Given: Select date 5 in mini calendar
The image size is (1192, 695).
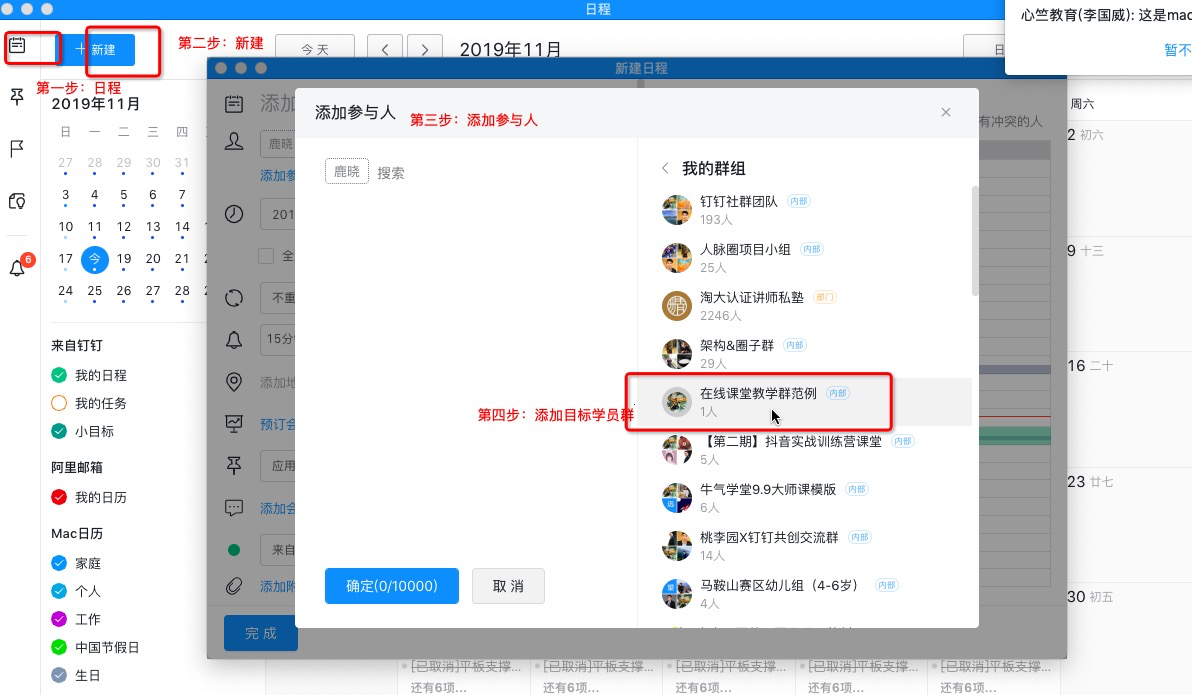Looking at the screenshot, I should pyautogui.click(x=124, y=195).
